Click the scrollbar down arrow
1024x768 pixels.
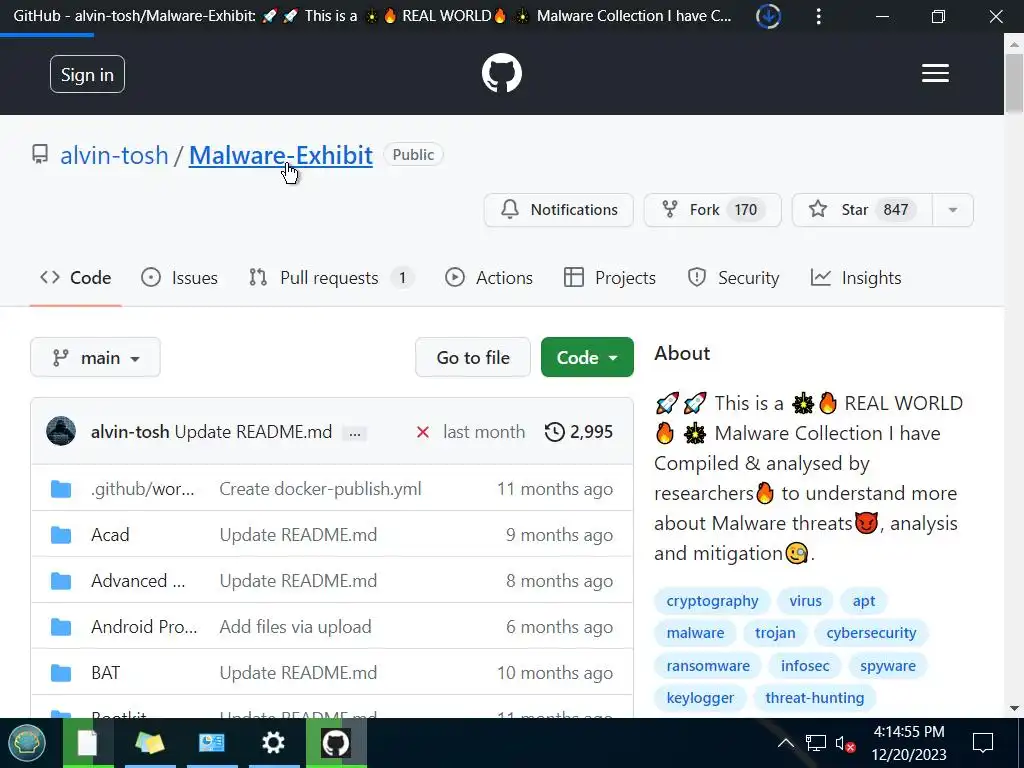pyautogui.click(x=1014, y=708)
